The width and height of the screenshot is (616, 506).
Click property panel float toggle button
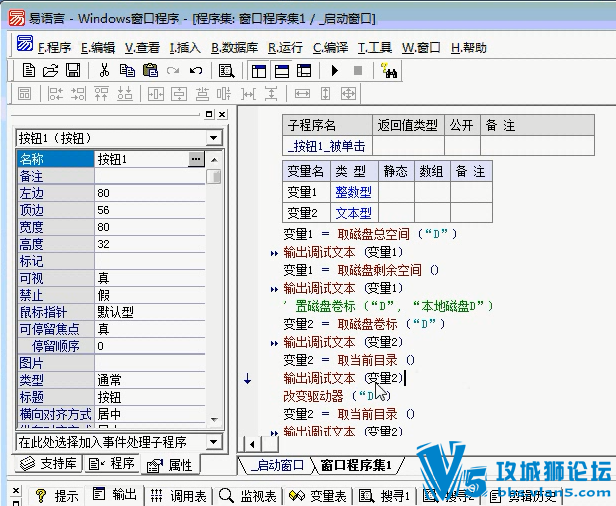coord(209,114)
